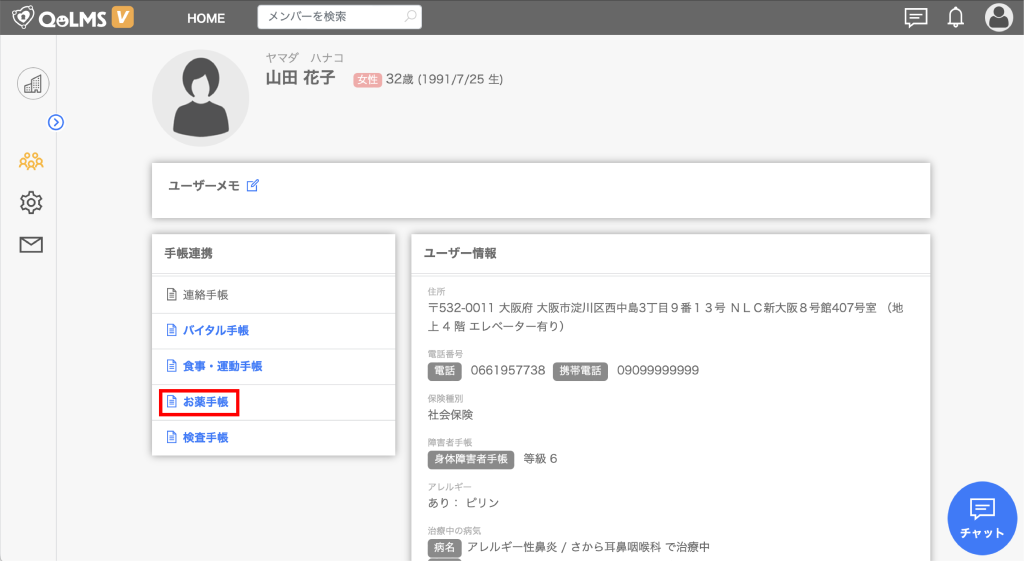Click the member search input field

point(330,17)
